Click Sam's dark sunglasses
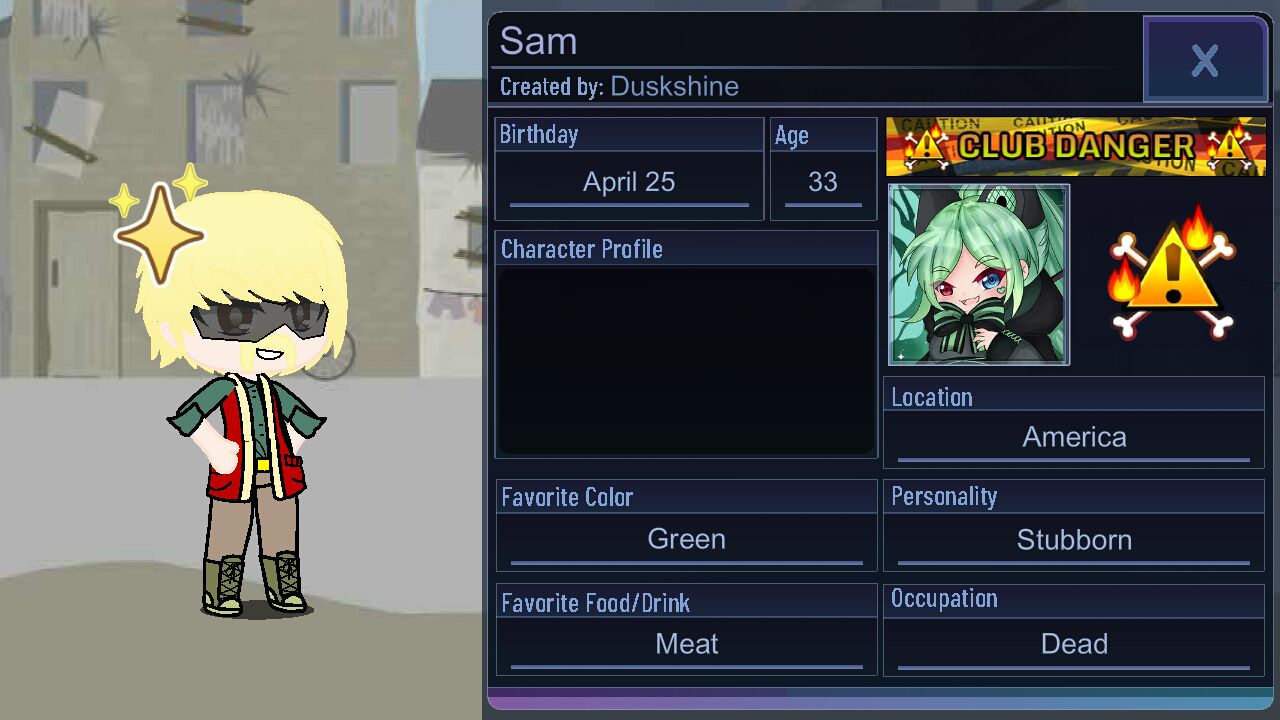Viewport: 1280px width, 720px height. [x=259, y=320]
